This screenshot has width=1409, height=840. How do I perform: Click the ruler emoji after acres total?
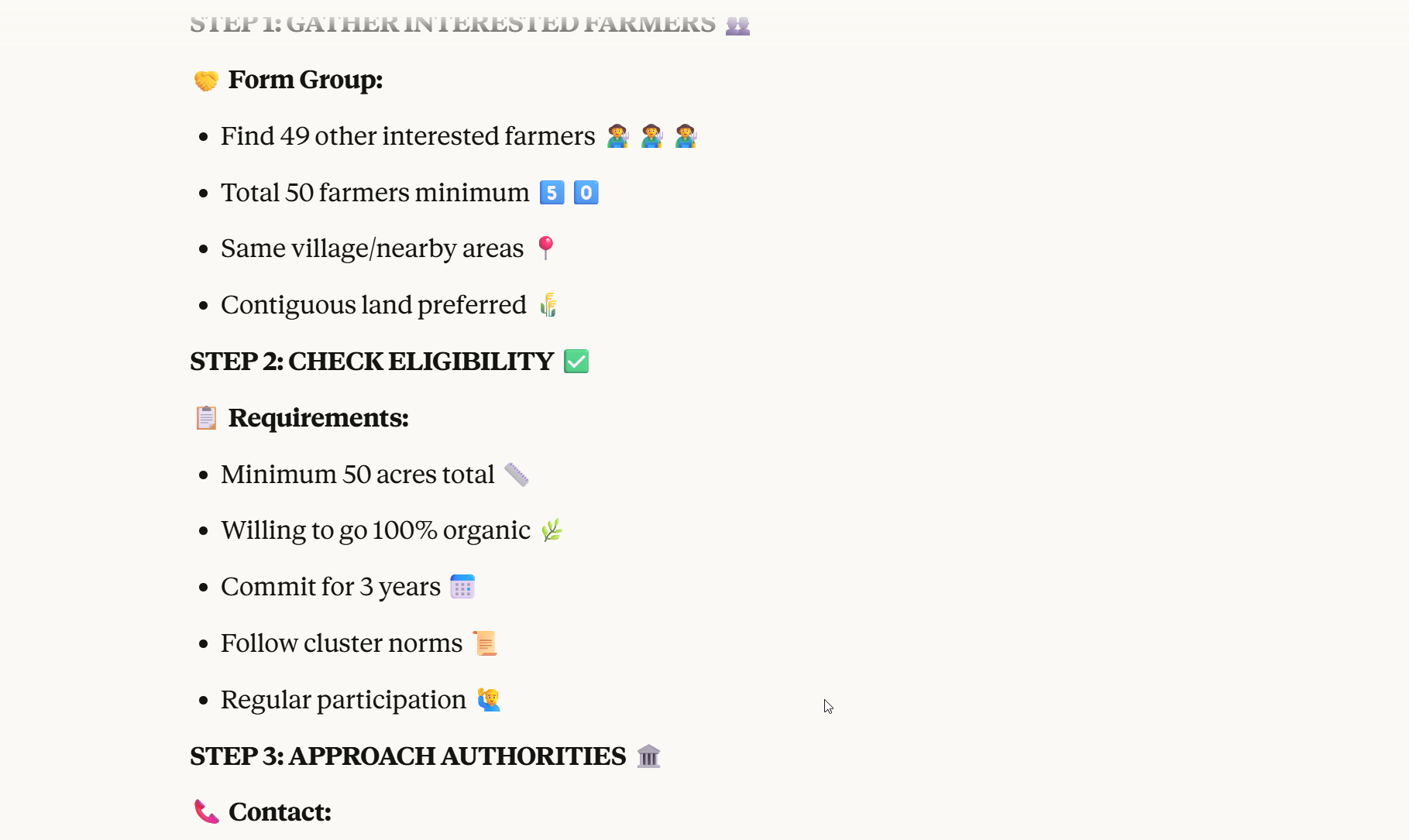tap(517, 474)
